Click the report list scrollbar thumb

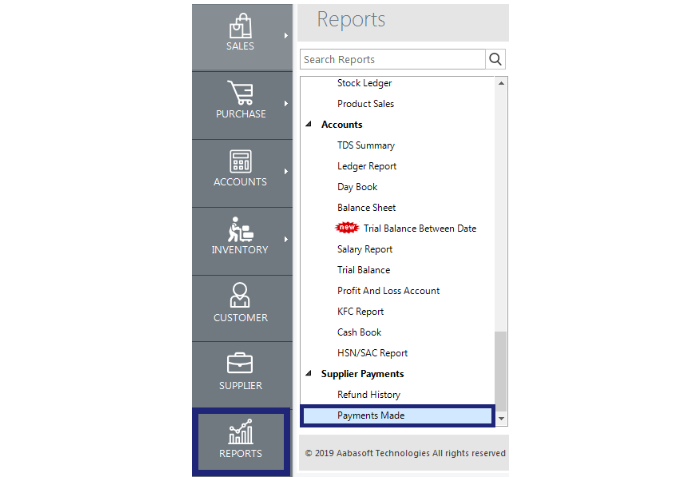(x=501, y=371)
